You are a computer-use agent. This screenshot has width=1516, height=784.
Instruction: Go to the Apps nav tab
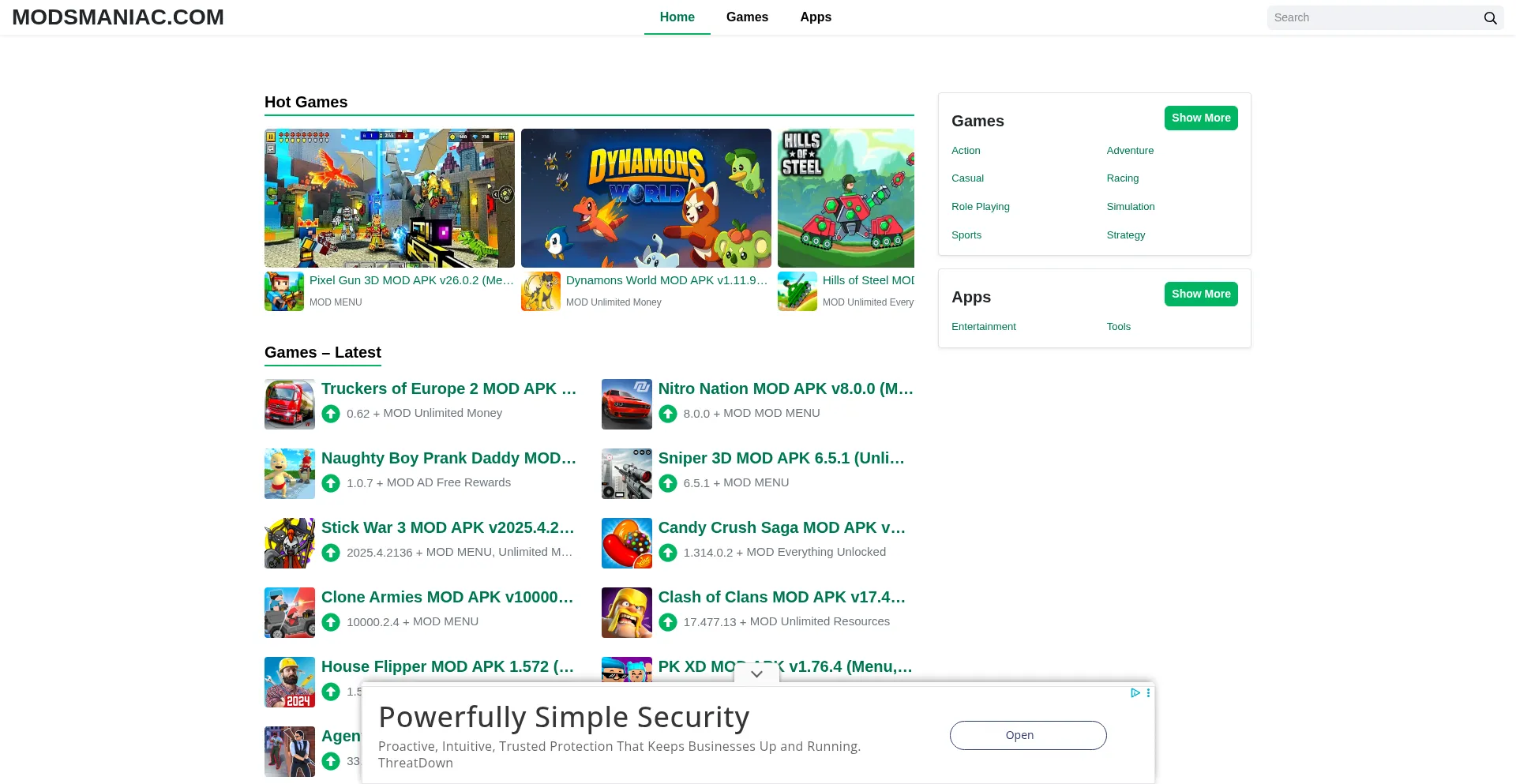coord(815,17)
